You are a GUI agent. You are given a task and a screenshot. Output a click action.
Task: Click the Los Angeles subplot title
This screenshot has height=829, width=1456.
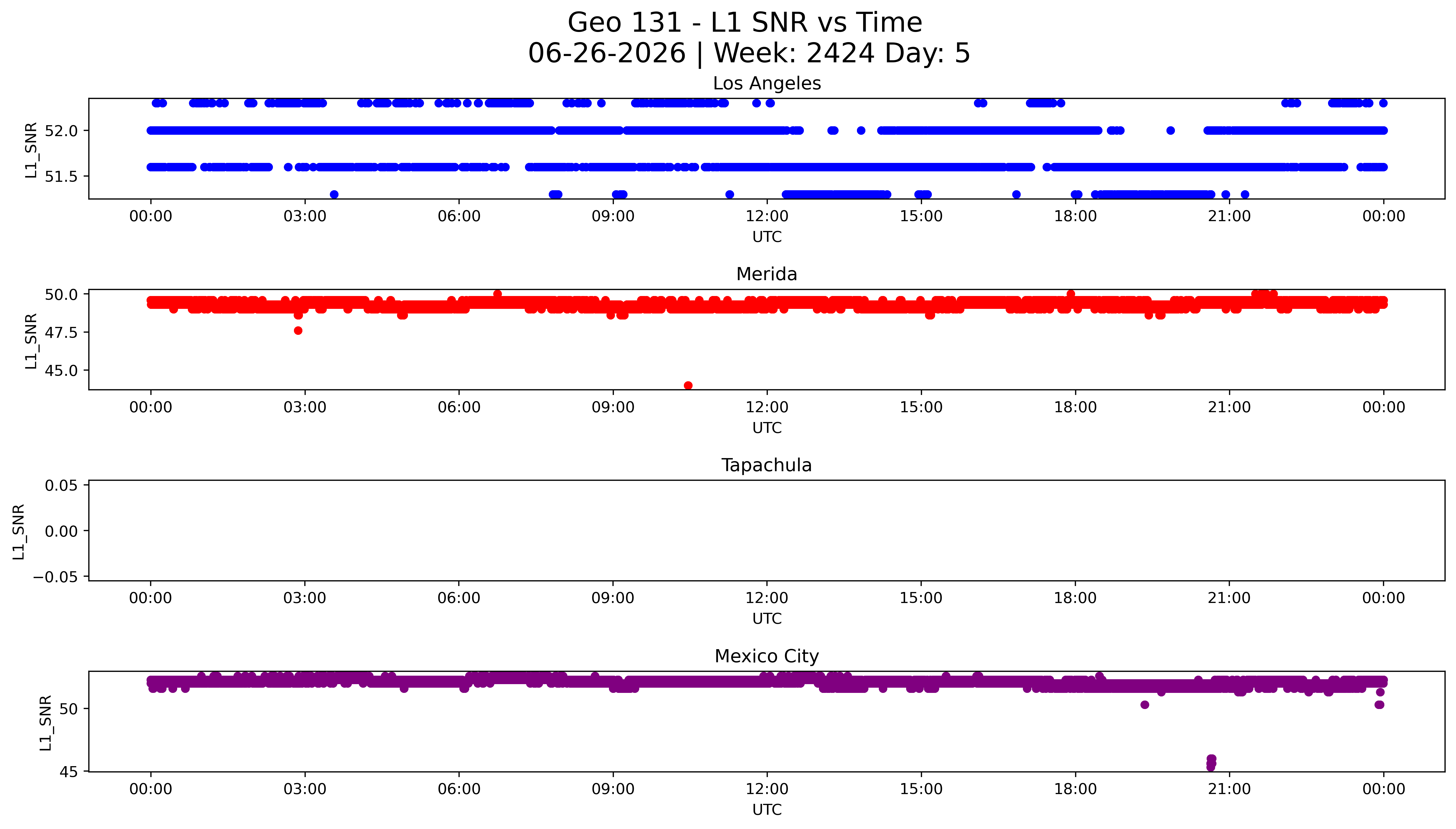point(766,84)
